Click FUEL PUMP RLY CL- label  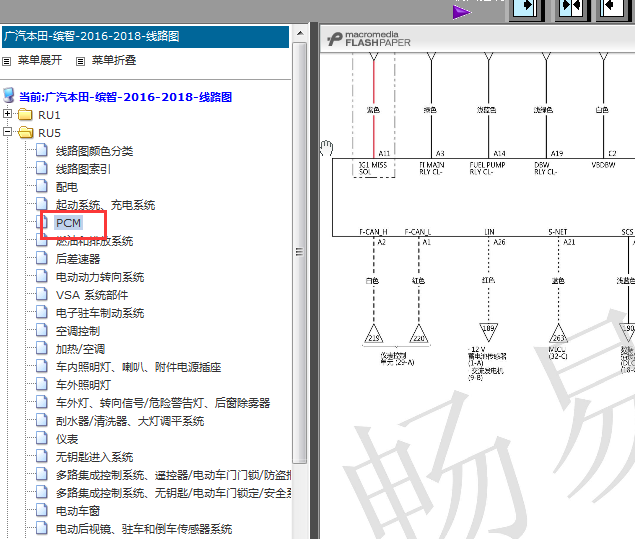487,168
